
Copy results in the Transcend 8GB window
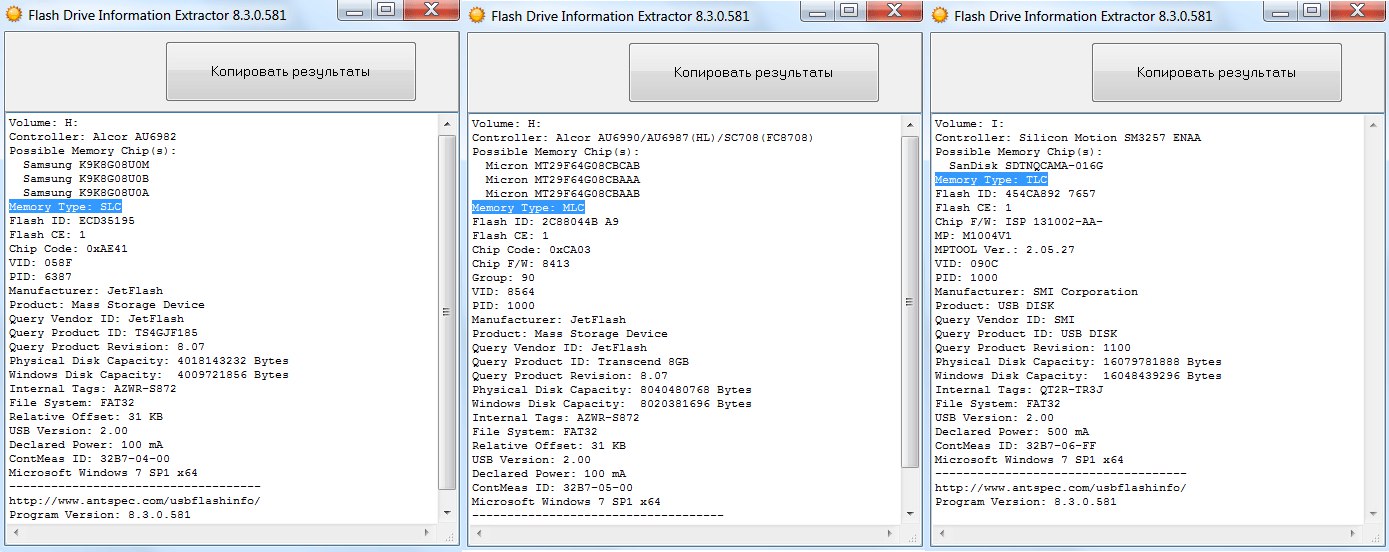753,72
